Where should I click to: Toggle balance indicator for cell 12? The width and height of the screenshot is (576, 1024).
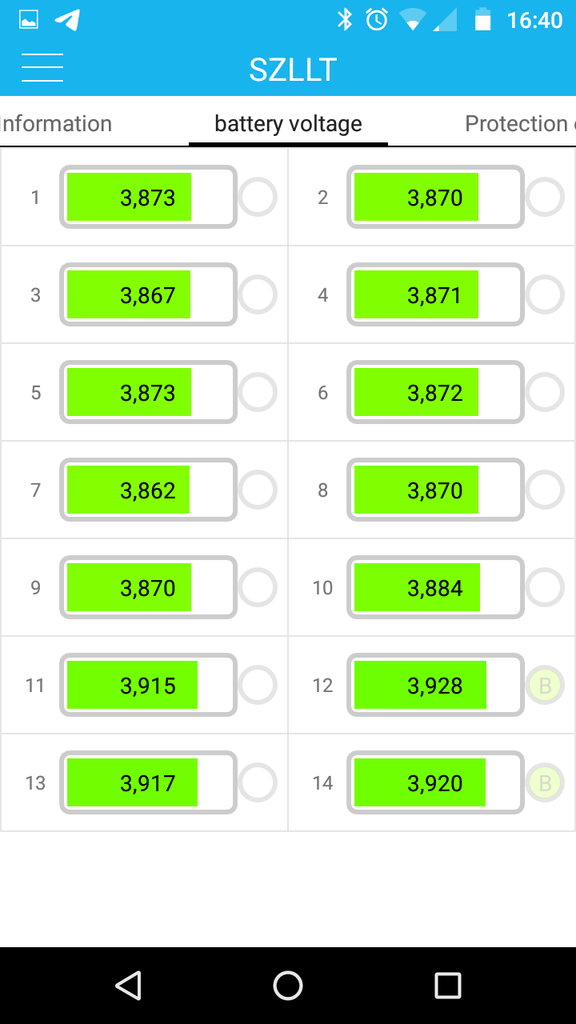point(545,685)
